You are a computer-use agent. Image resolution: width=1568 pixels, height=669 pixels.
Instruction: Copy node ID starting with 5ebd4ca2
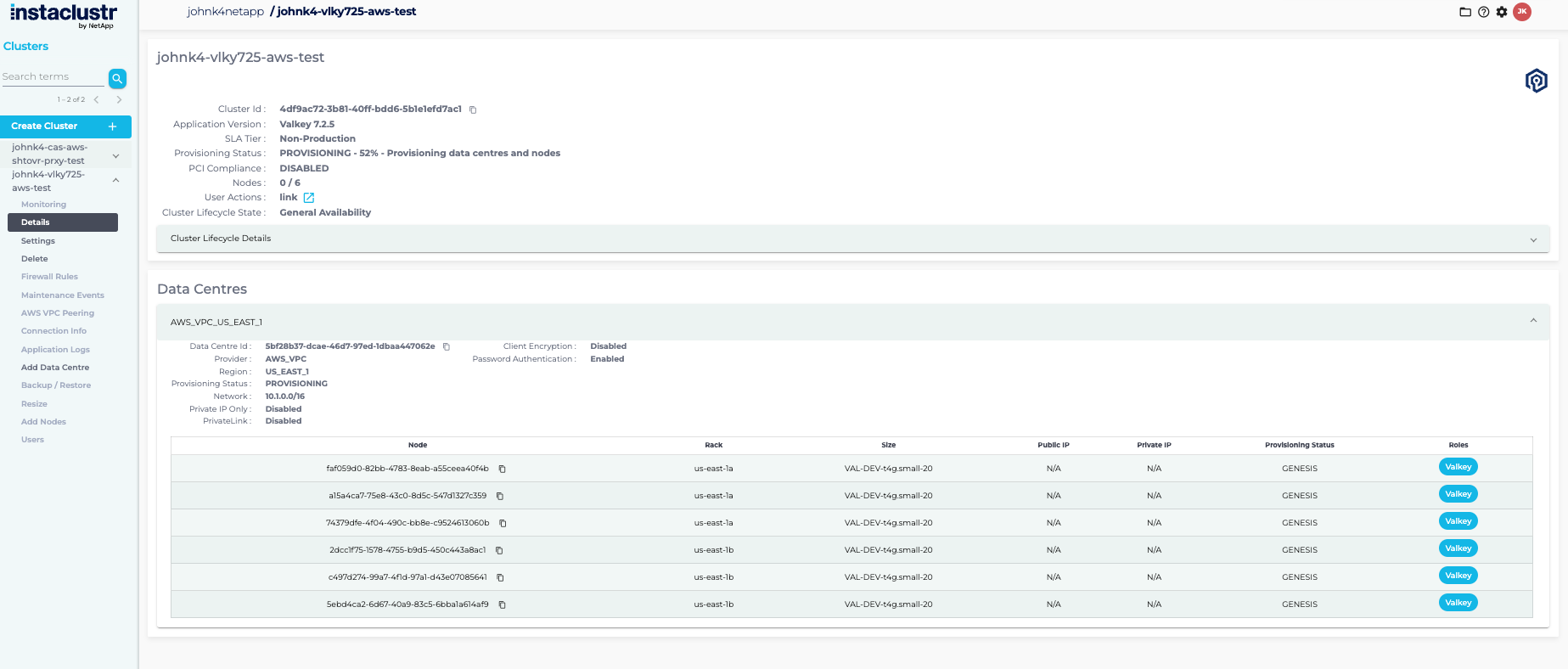(503, 604)
